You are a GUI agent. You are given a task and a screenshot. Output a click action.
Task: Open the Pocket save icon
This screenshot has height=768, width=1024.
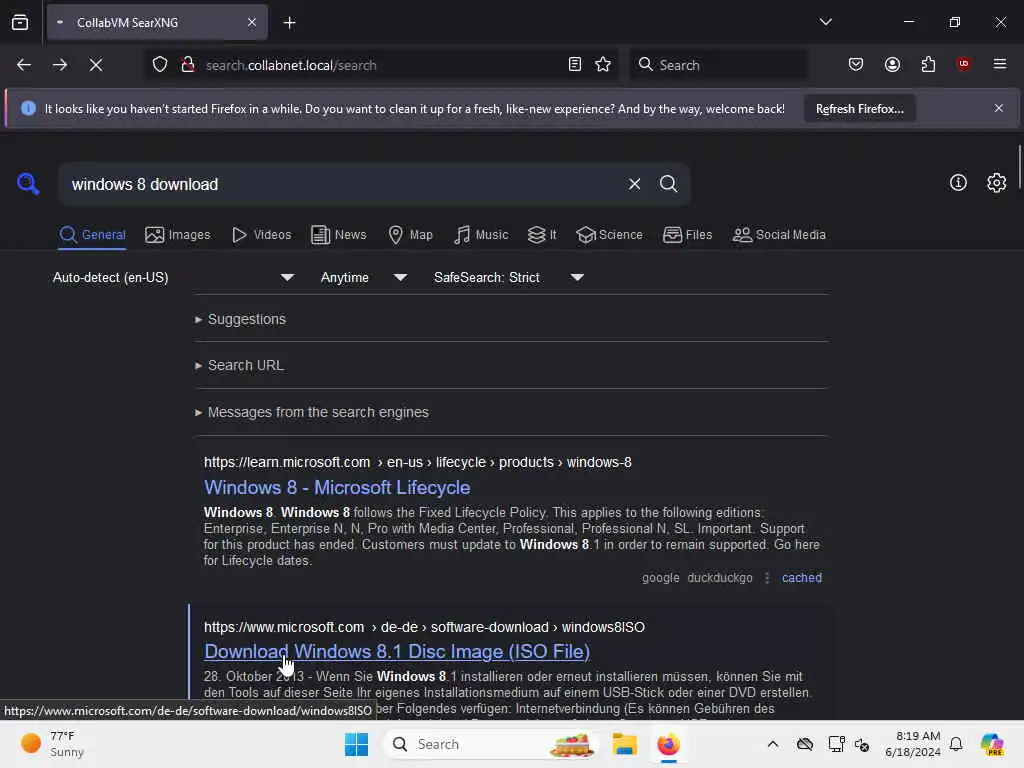pos(856,65)
